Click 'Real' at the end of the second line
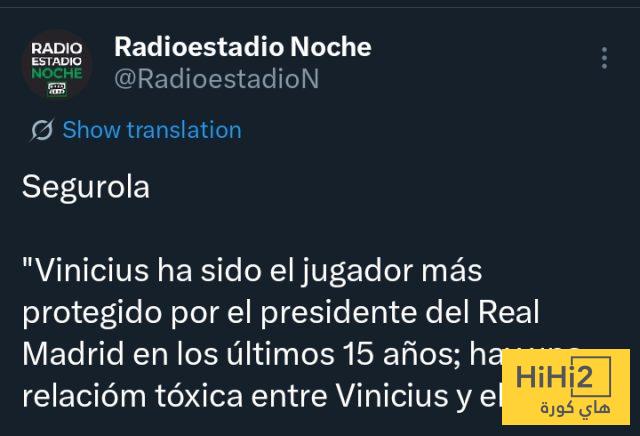This screenshot has height=436, width=640. pyautogui.click(x=509, y=312)
